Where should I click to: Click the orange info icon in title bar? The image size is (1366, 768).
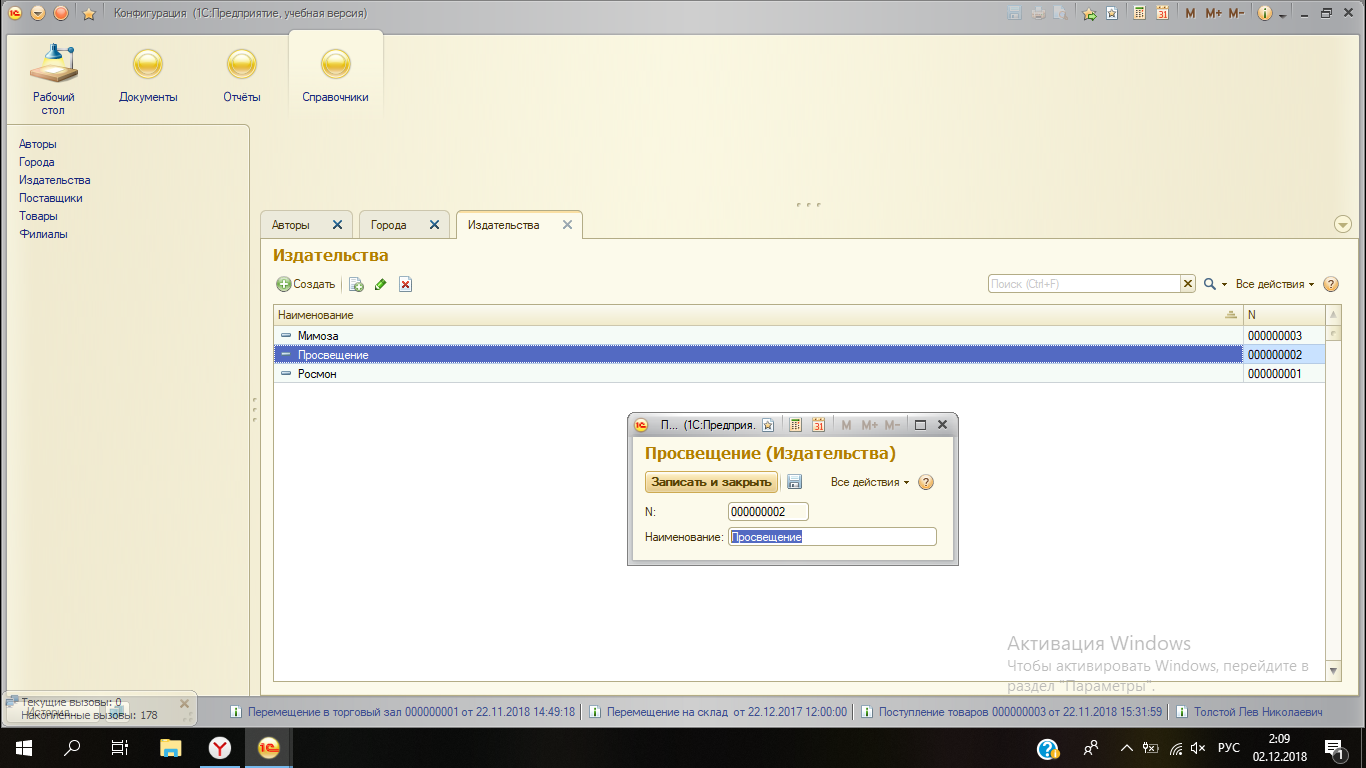1265,13
